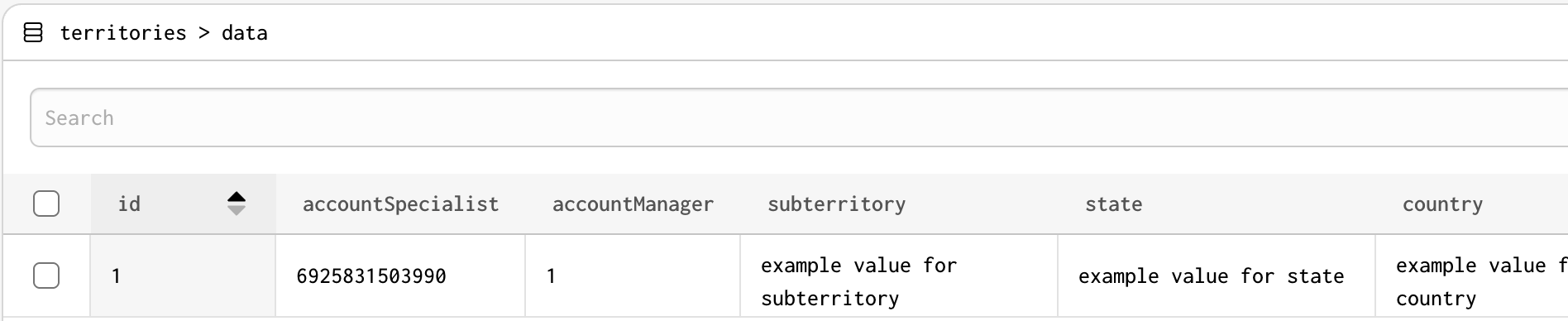This screenshot has width=1568, height=321.
Task: Click the ascending sort arrow on id
Action: 237,197
